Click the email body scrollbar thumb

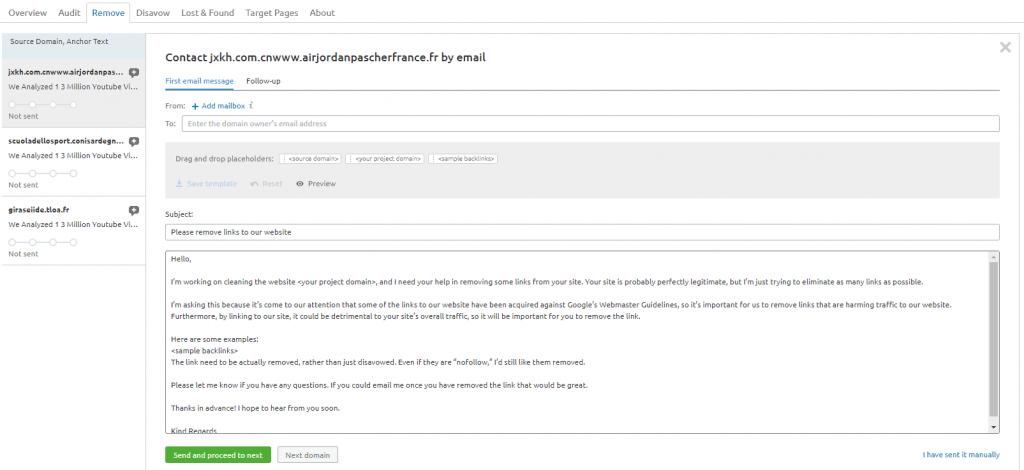(994, 339)
